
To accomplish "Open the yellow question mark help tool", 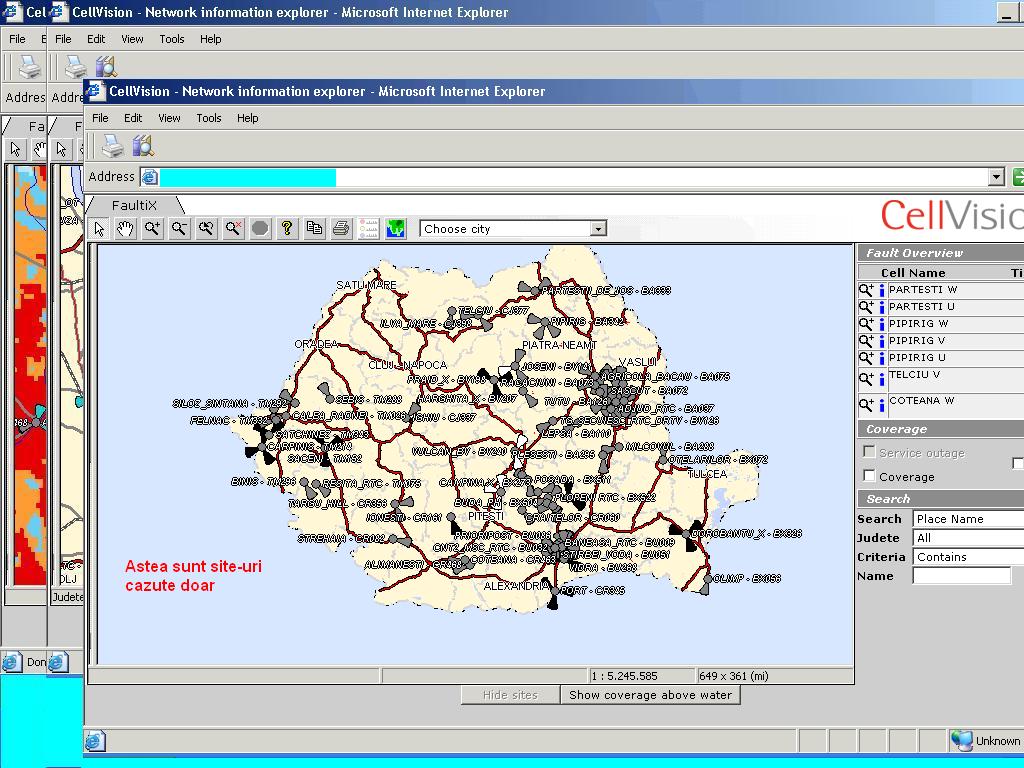I will 287,229.
